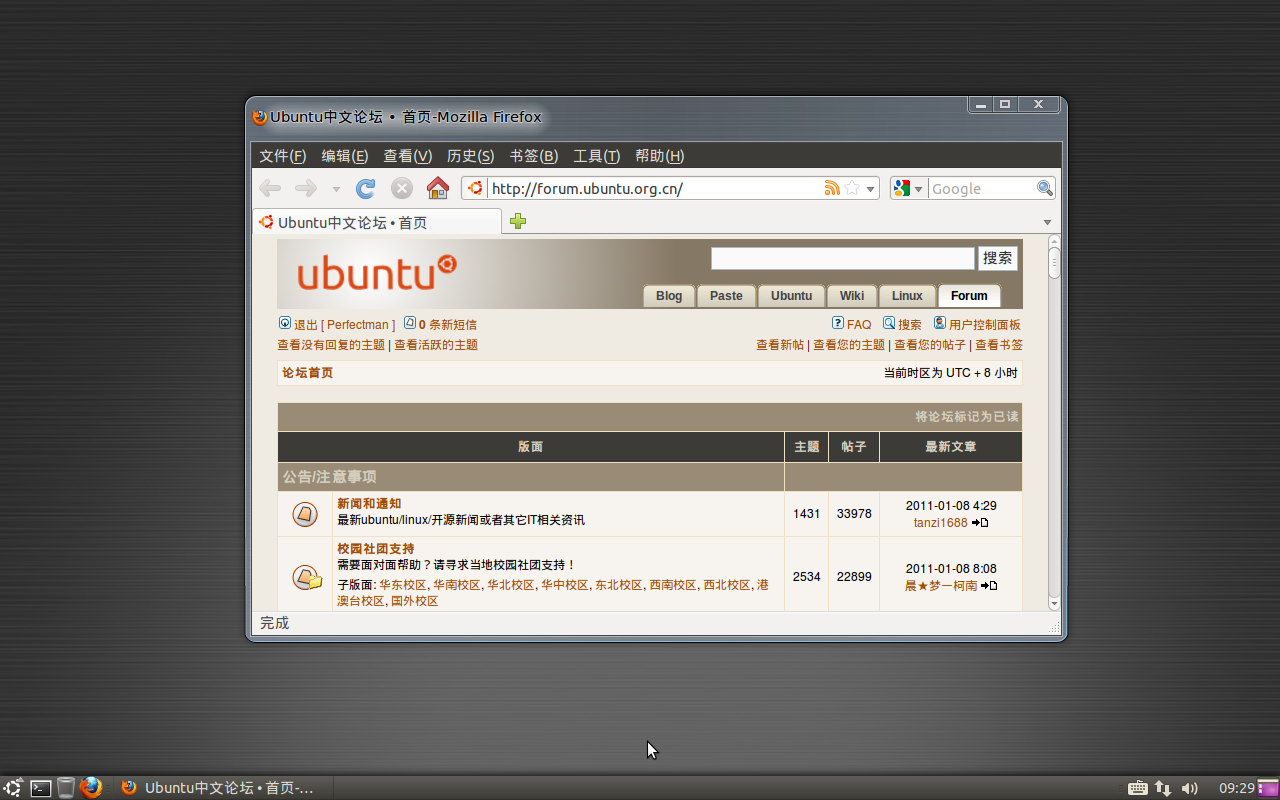Open the 查看(V) menu
The height and width of the screenshot is (800, 1280).
pos(408,156)
